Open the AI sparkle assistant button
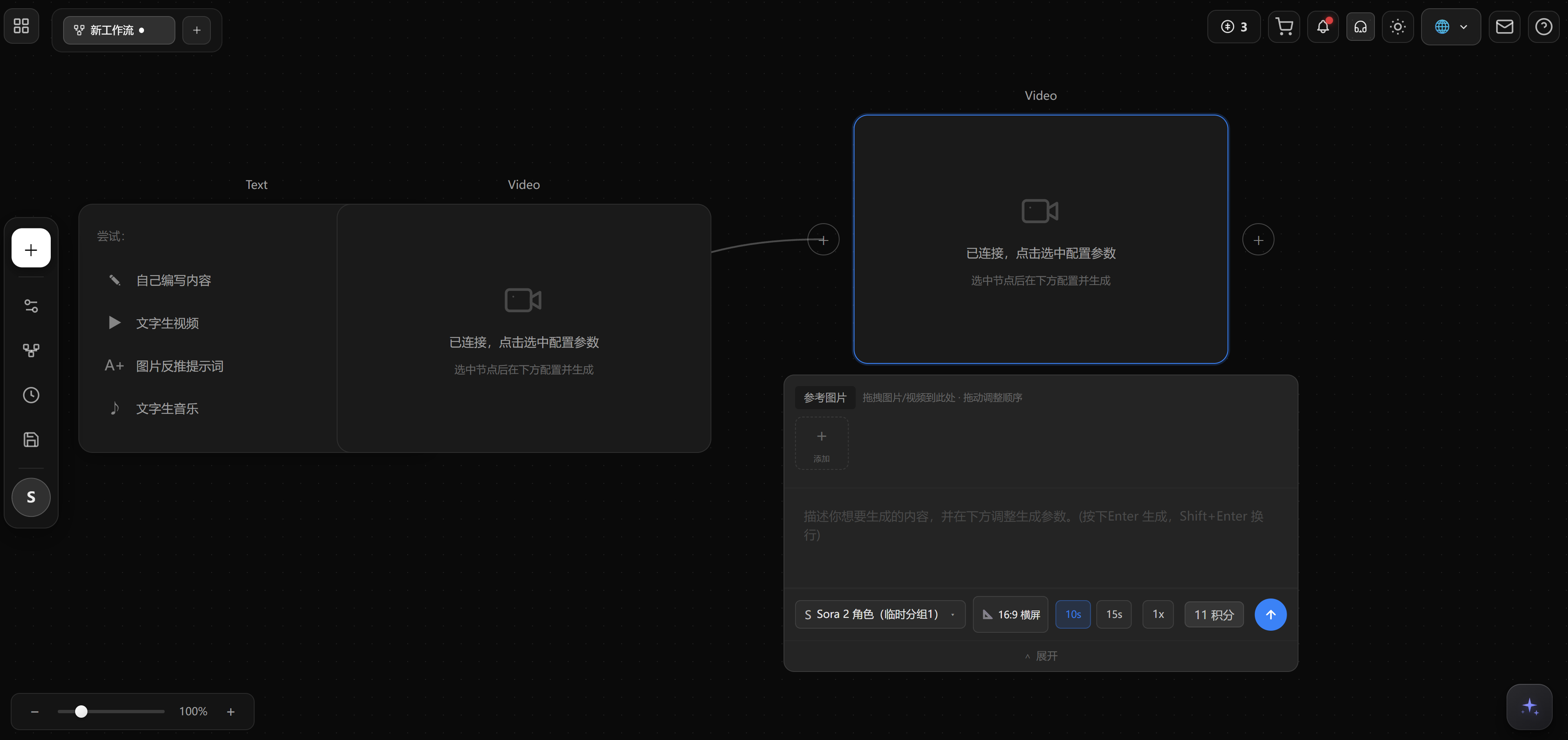Screen dimensions: 1568x740 click(1529, 707)
